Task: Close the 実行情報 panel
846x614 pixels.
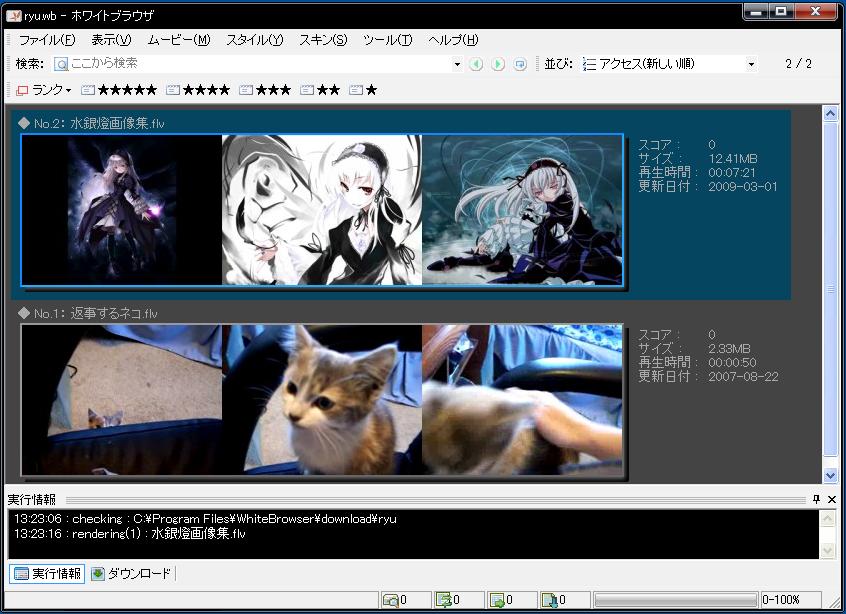Action: [832, 499]
